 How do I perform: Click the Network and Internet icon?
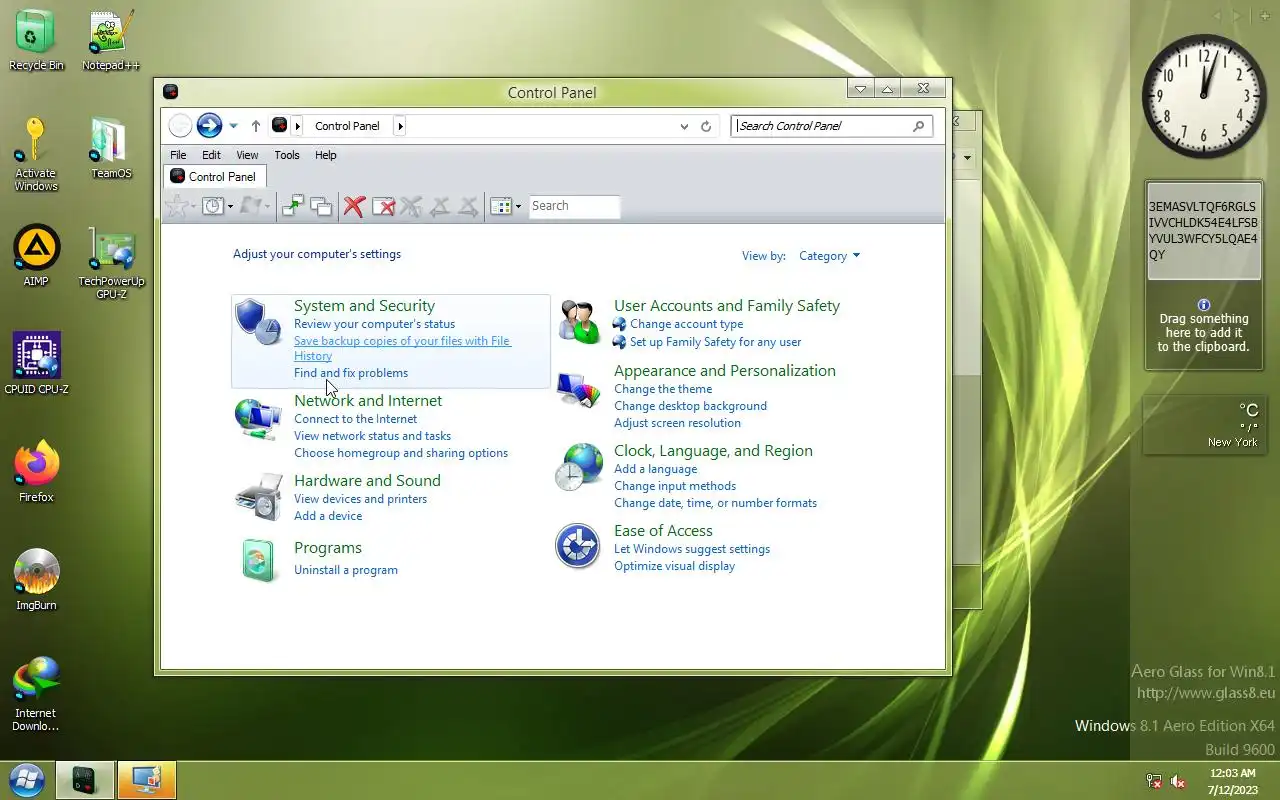(258, 418)
